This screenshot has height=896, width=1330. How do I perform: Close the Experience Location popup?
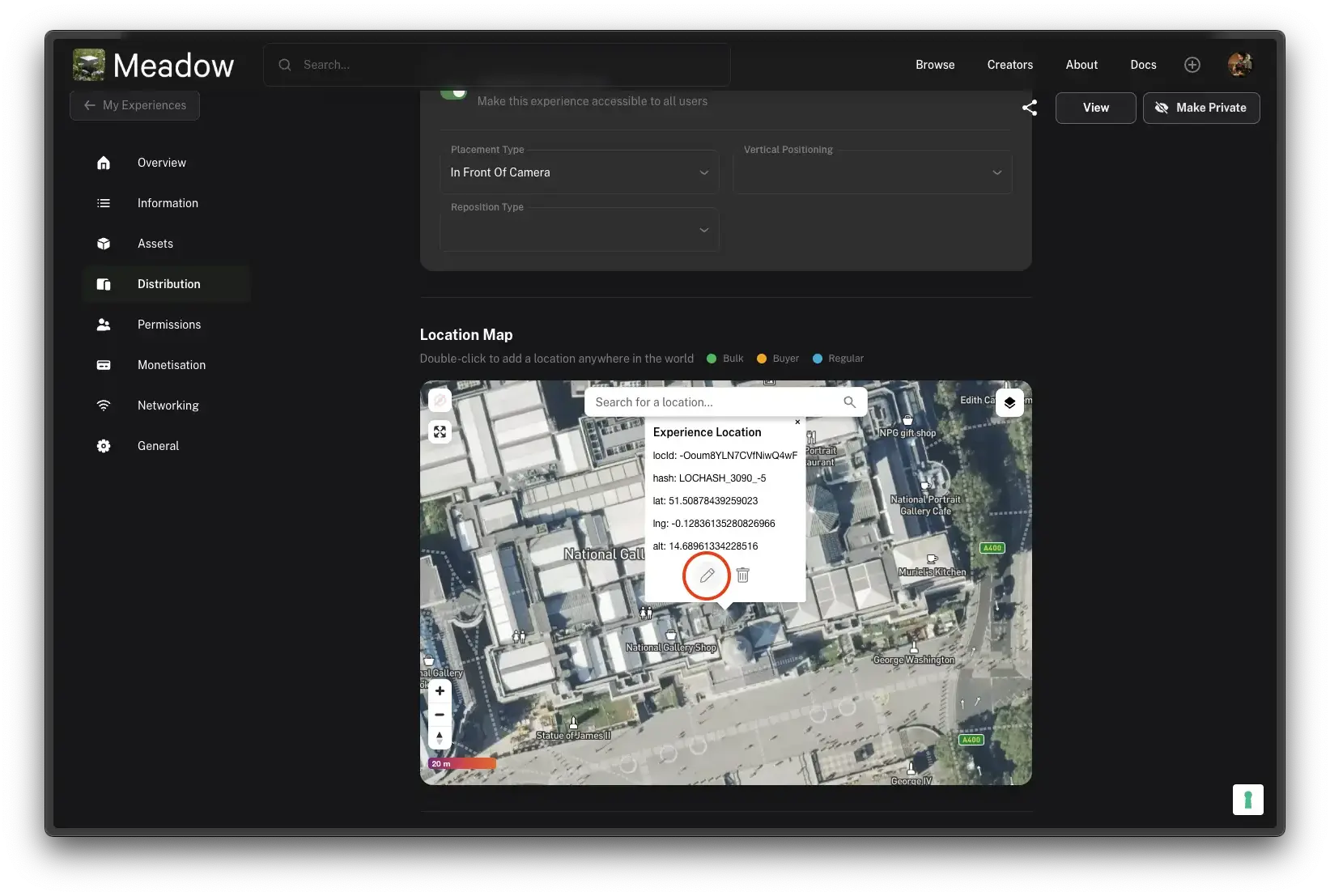point(797,422)
